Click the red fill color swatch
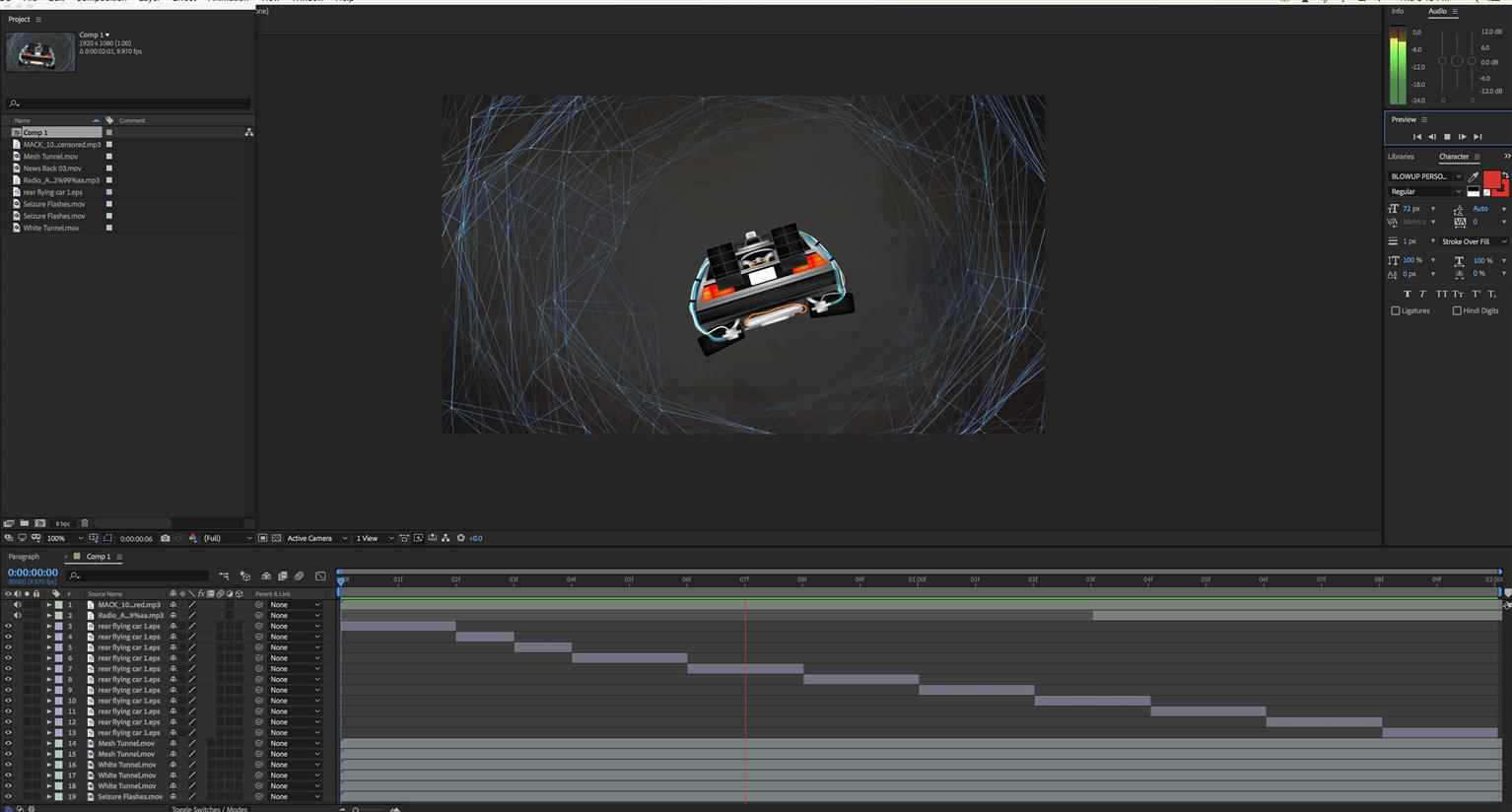This screenshot has height=812, width=1512. 1491,179
